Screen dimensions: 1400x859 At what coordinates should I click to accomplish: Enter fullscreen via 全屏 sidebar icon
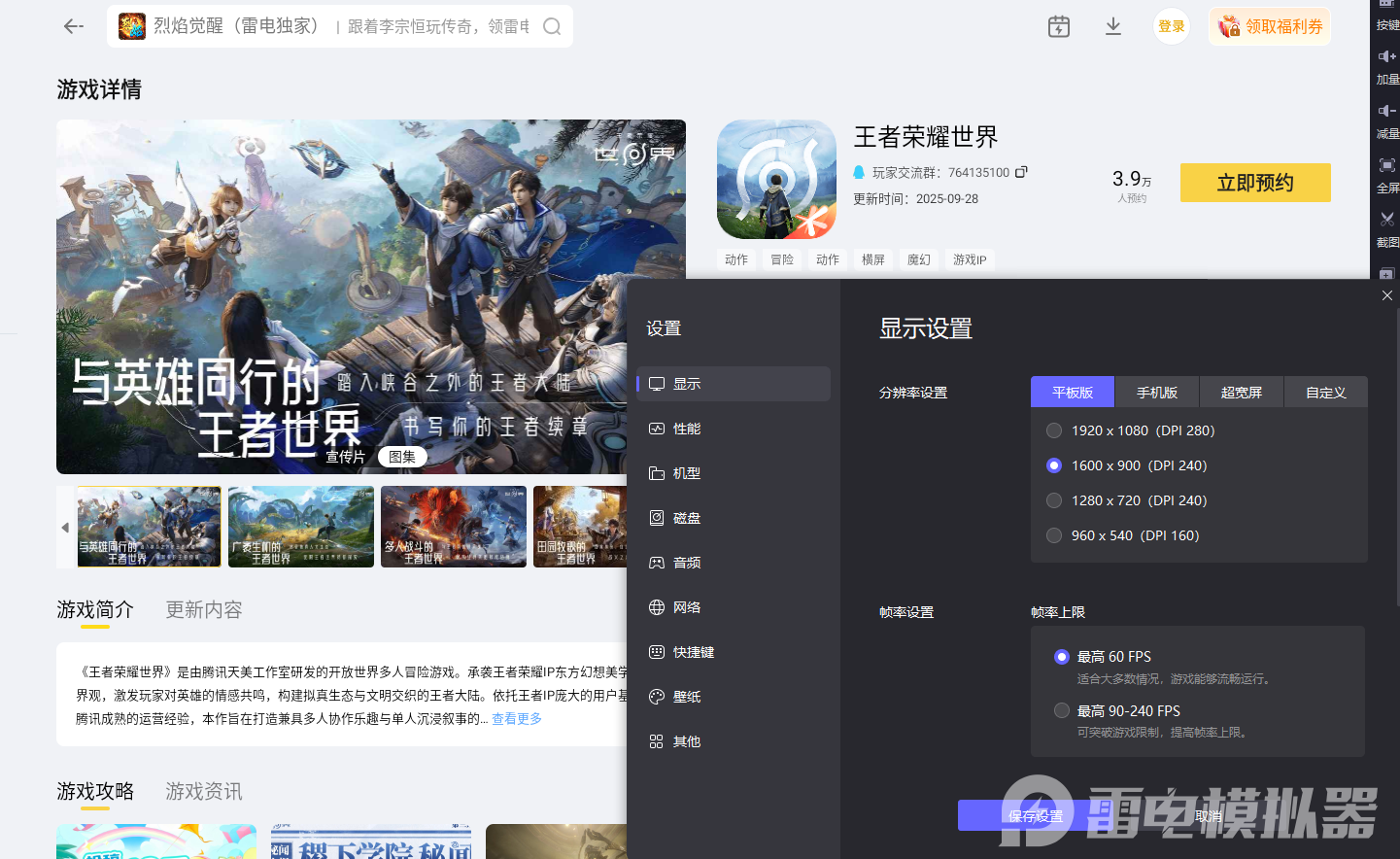1387,175
